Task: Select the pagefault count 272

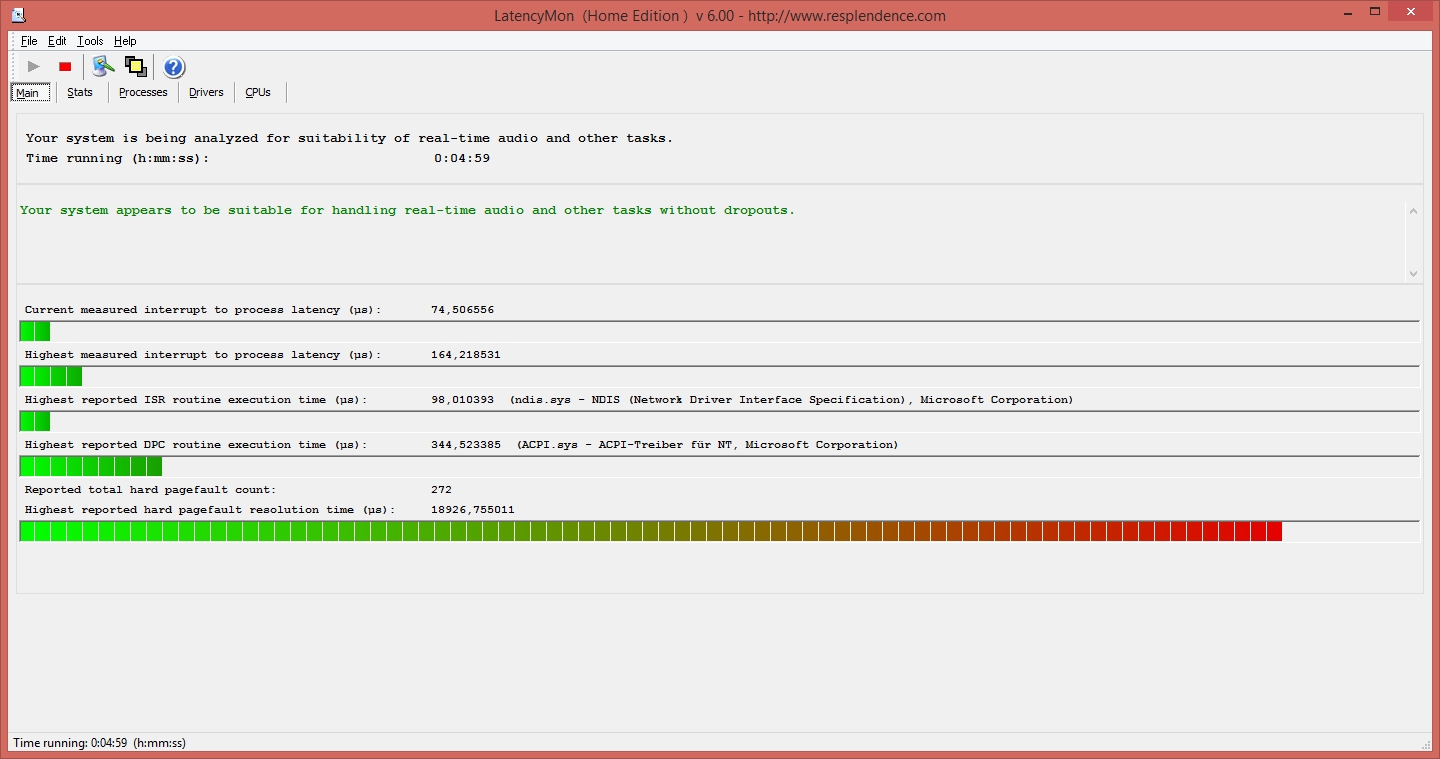Action: pos(441,490)
